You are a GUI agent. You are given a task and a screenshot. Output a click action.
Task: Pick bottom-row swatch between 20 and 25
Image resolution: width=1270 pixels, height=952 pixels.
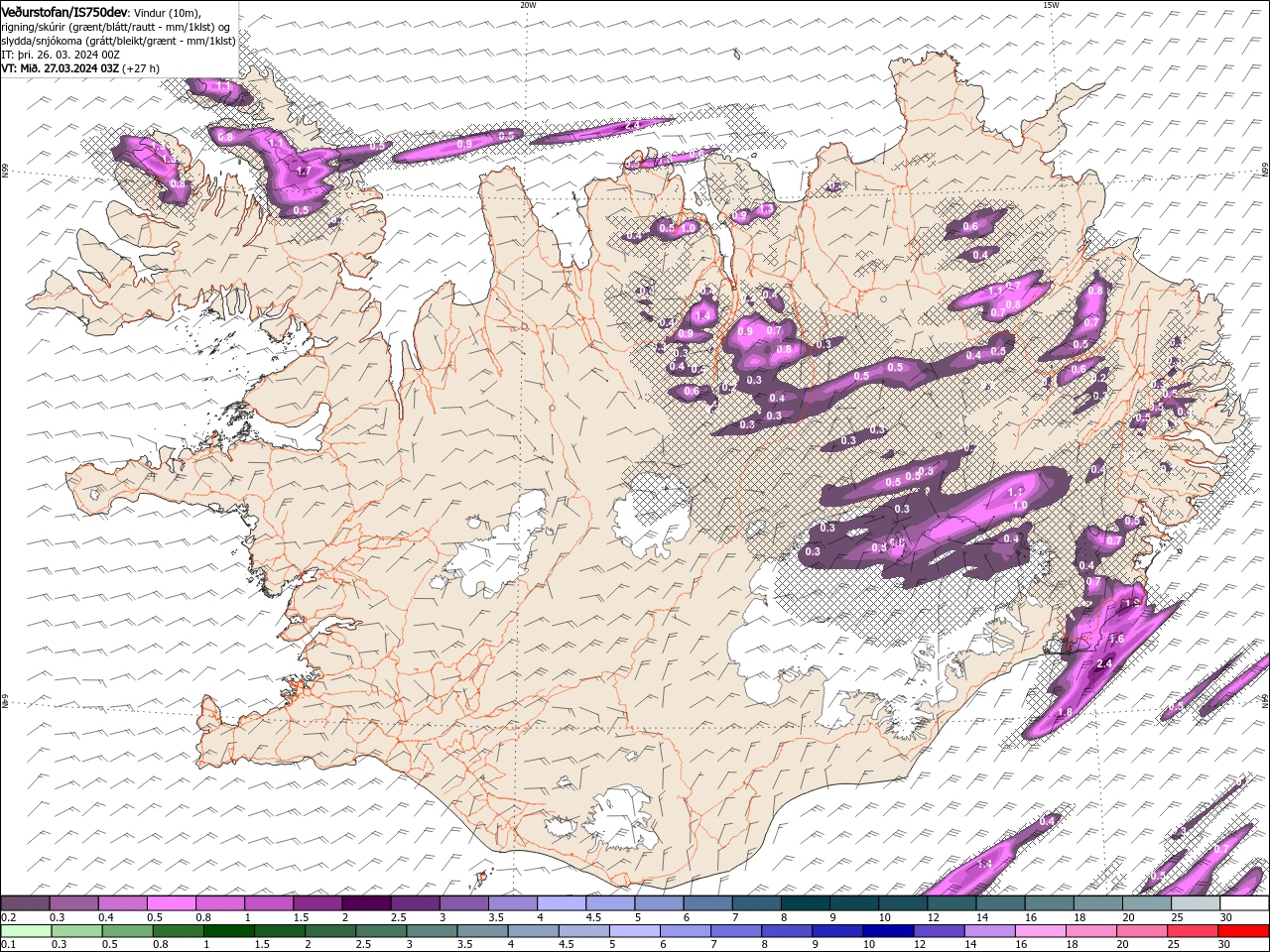tap(1142, 931)
